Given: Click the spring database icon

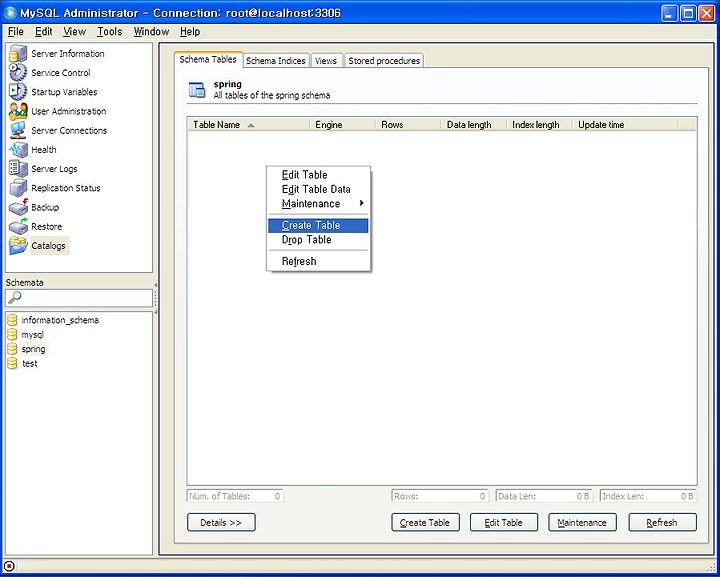Looking at the screenshot, I should (12, 349).
